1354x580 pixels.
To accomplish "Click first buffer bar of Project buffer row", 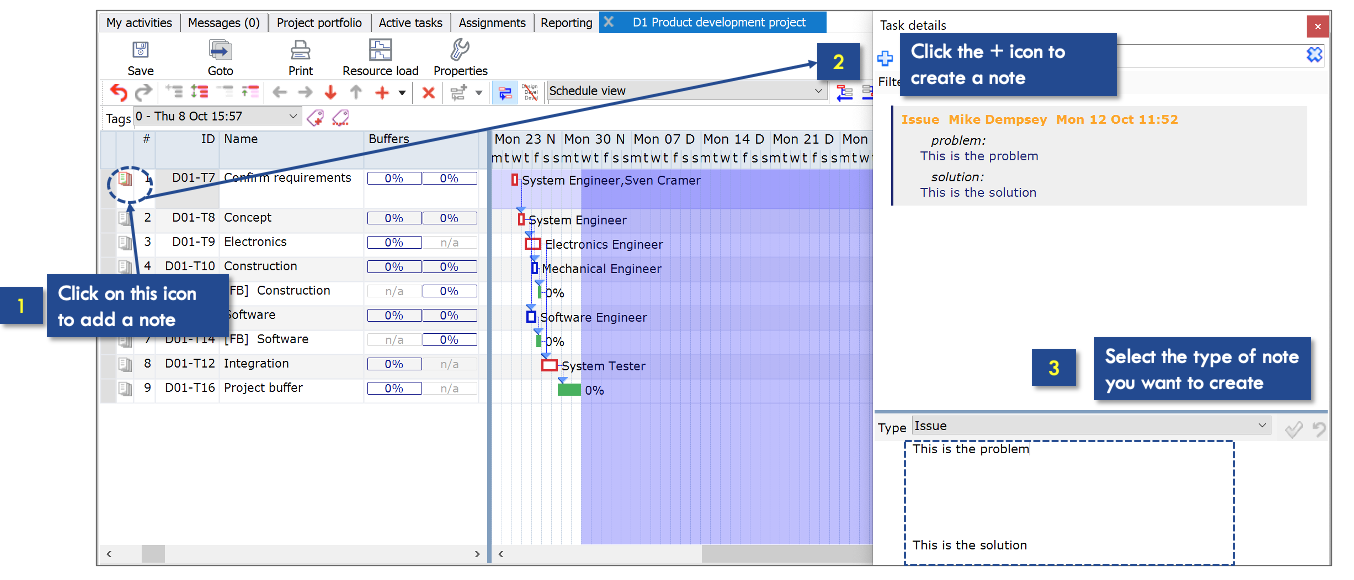I will tap(394, 388).
